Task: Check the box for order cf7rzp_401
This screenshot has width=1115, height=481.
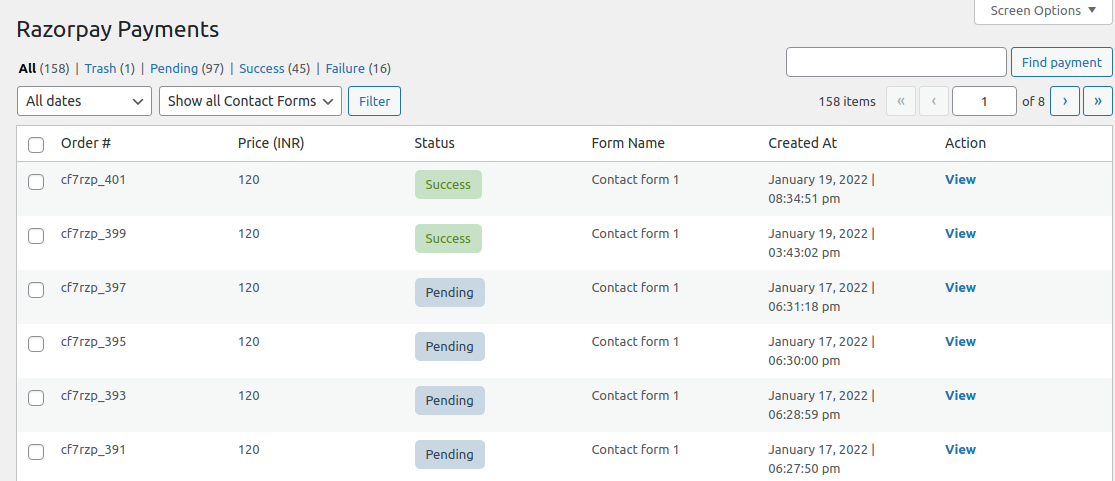Action: (x=36, y=182)
